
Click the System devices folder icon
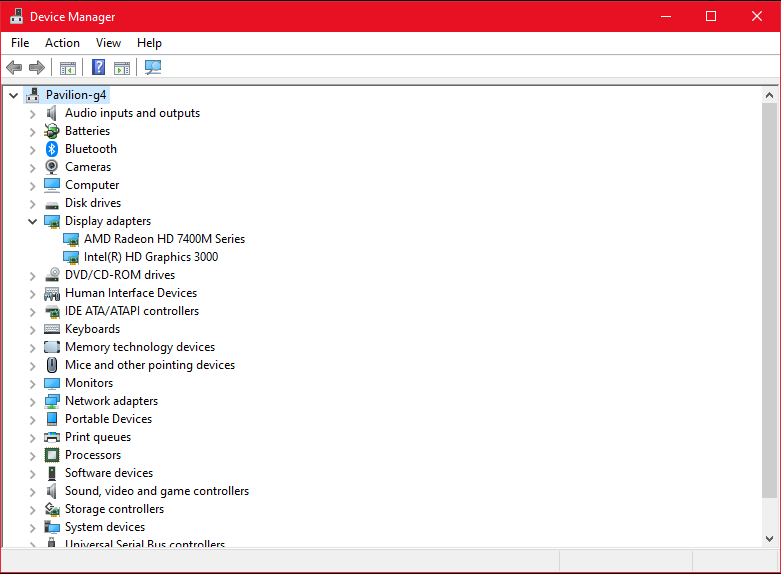(x=52, y=527)
